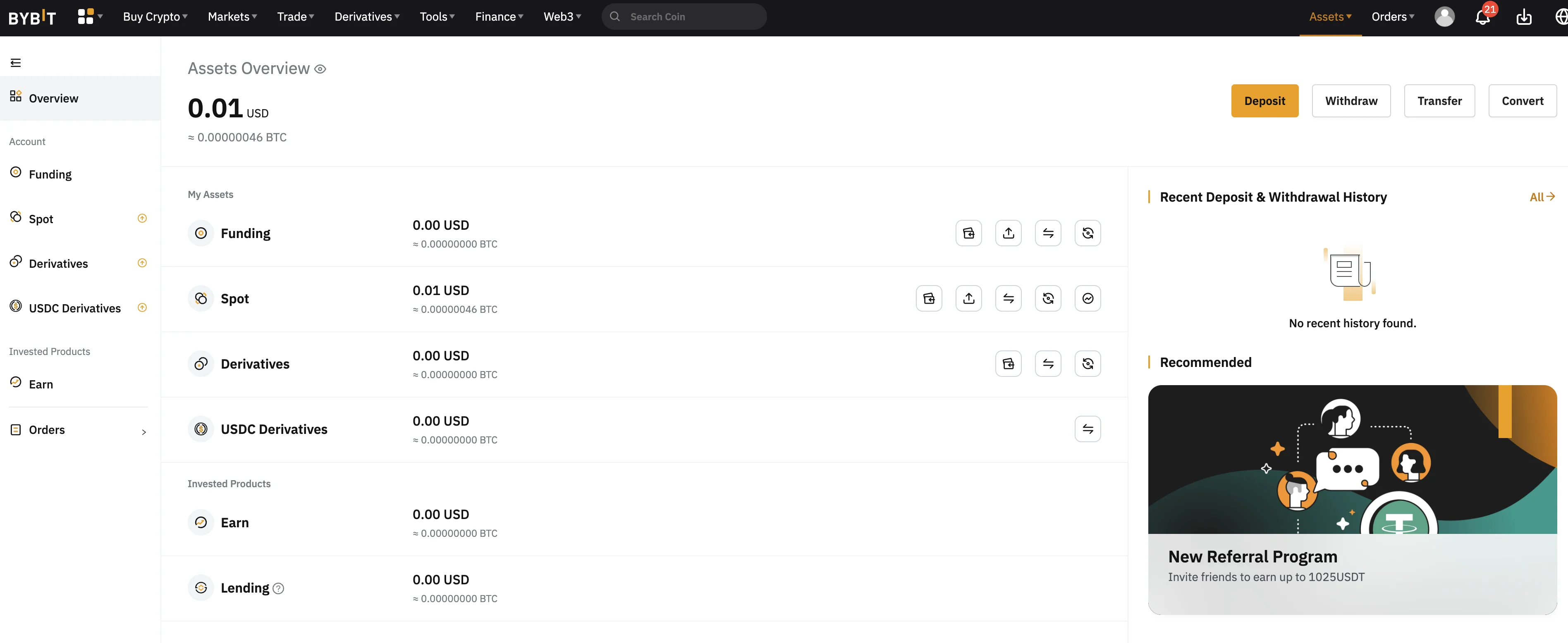Image resolution: width=1568 pixels, height=643 pixels.
Task: Click the convert icon in Spot row
Action: point(1047,298)
